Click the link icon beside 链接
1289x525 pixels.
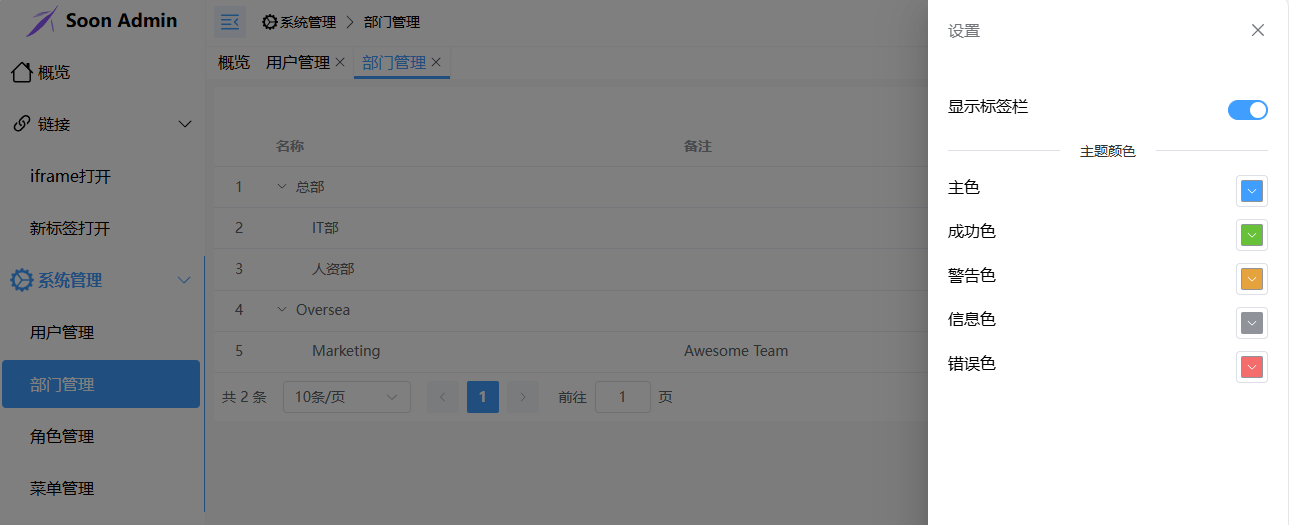(21, 124)
